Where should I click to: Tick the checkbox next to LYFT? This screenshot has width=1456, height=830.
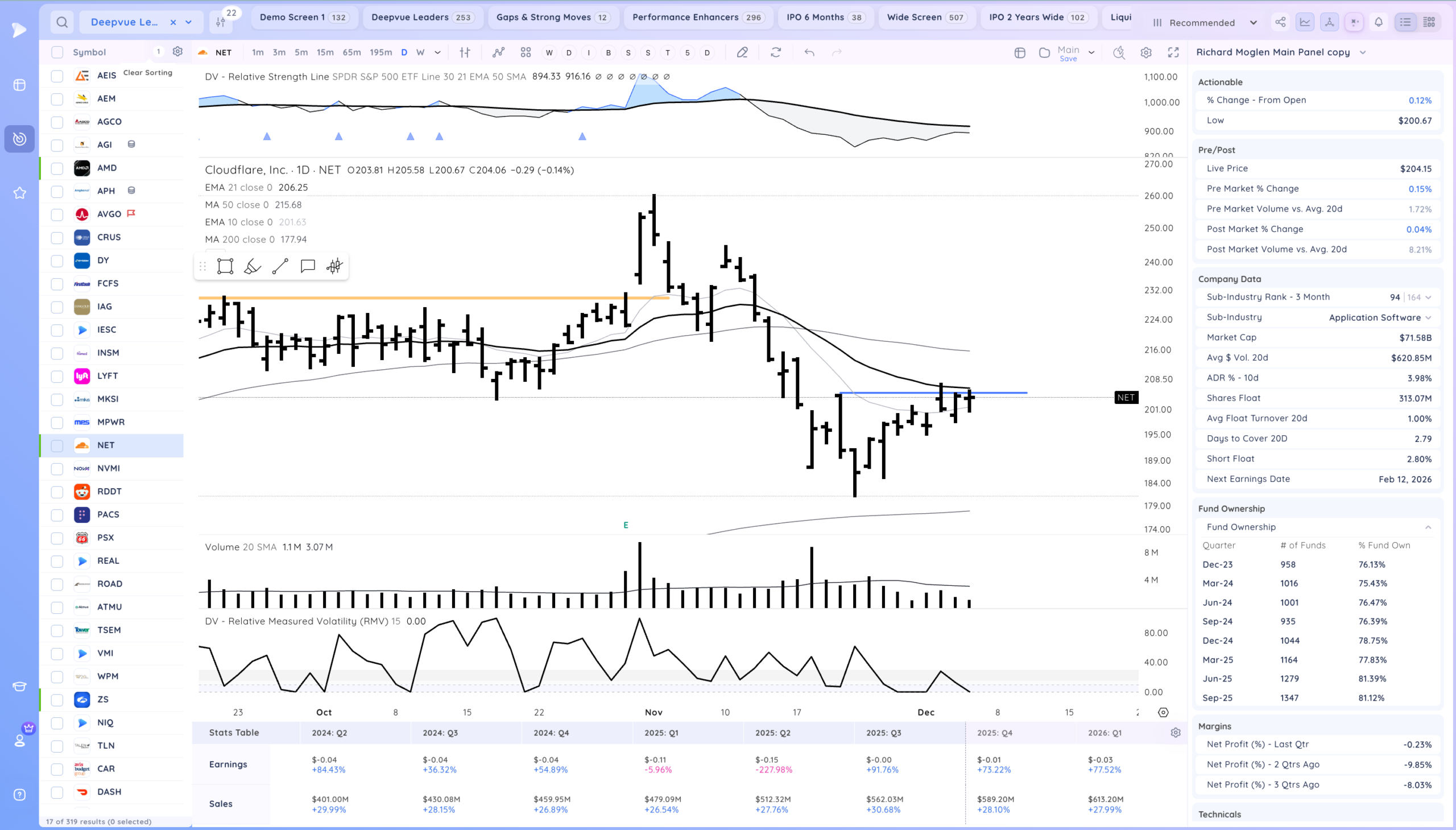point(57,376)
